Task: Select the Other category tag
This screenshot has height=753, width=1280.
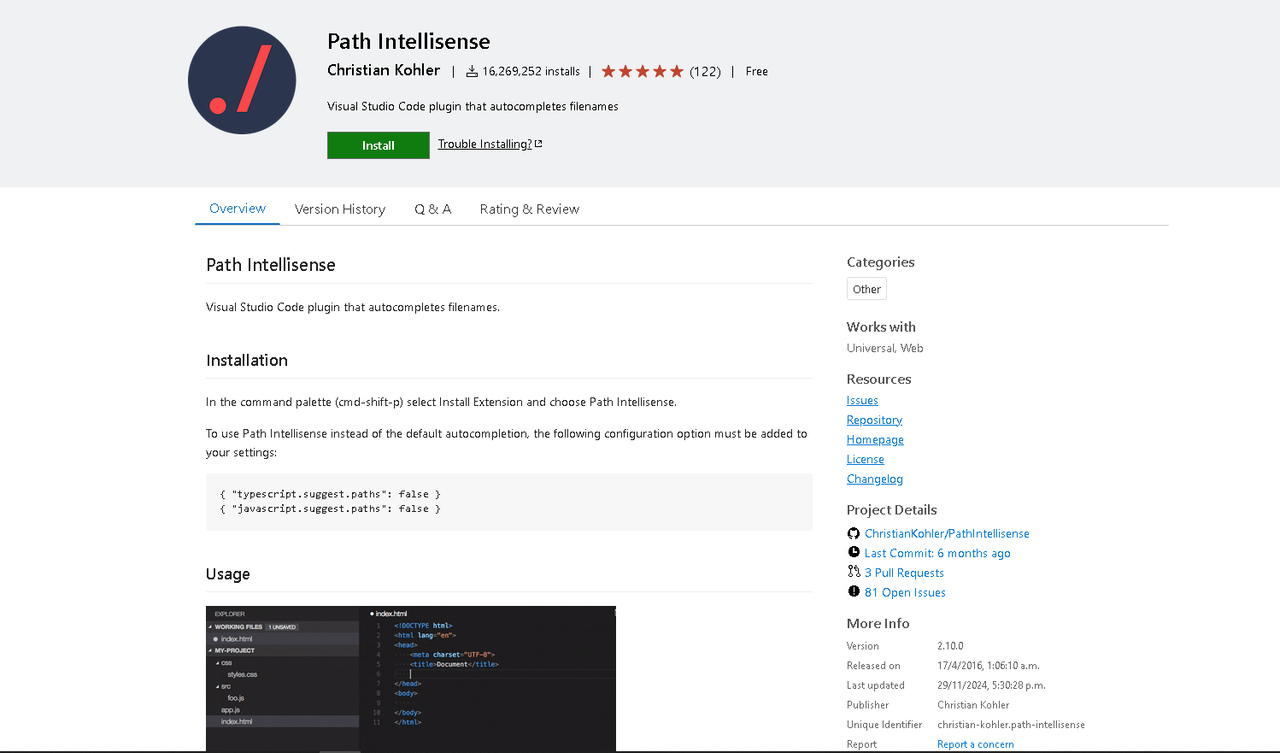Action: tap(867, 289)
